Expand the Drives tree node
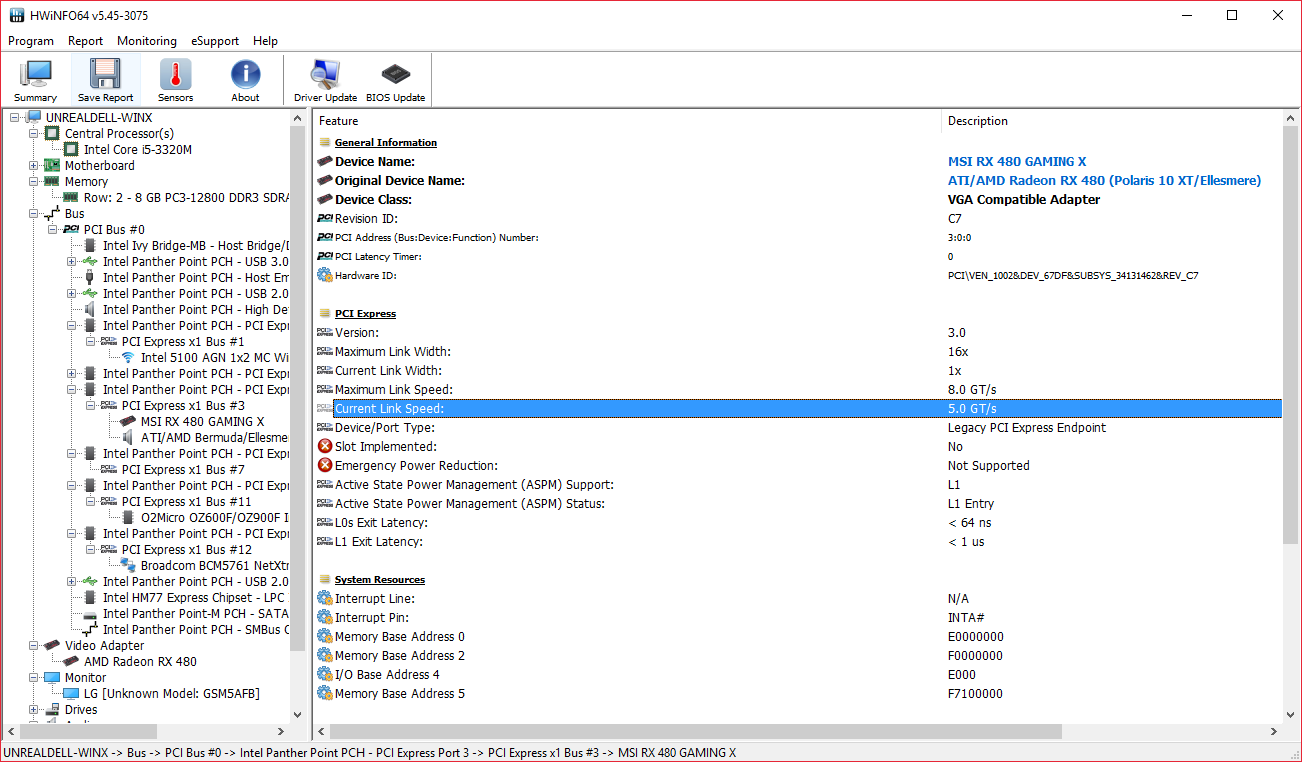The height and width of the screenshot is (762, 1302). tap(33, 709)
